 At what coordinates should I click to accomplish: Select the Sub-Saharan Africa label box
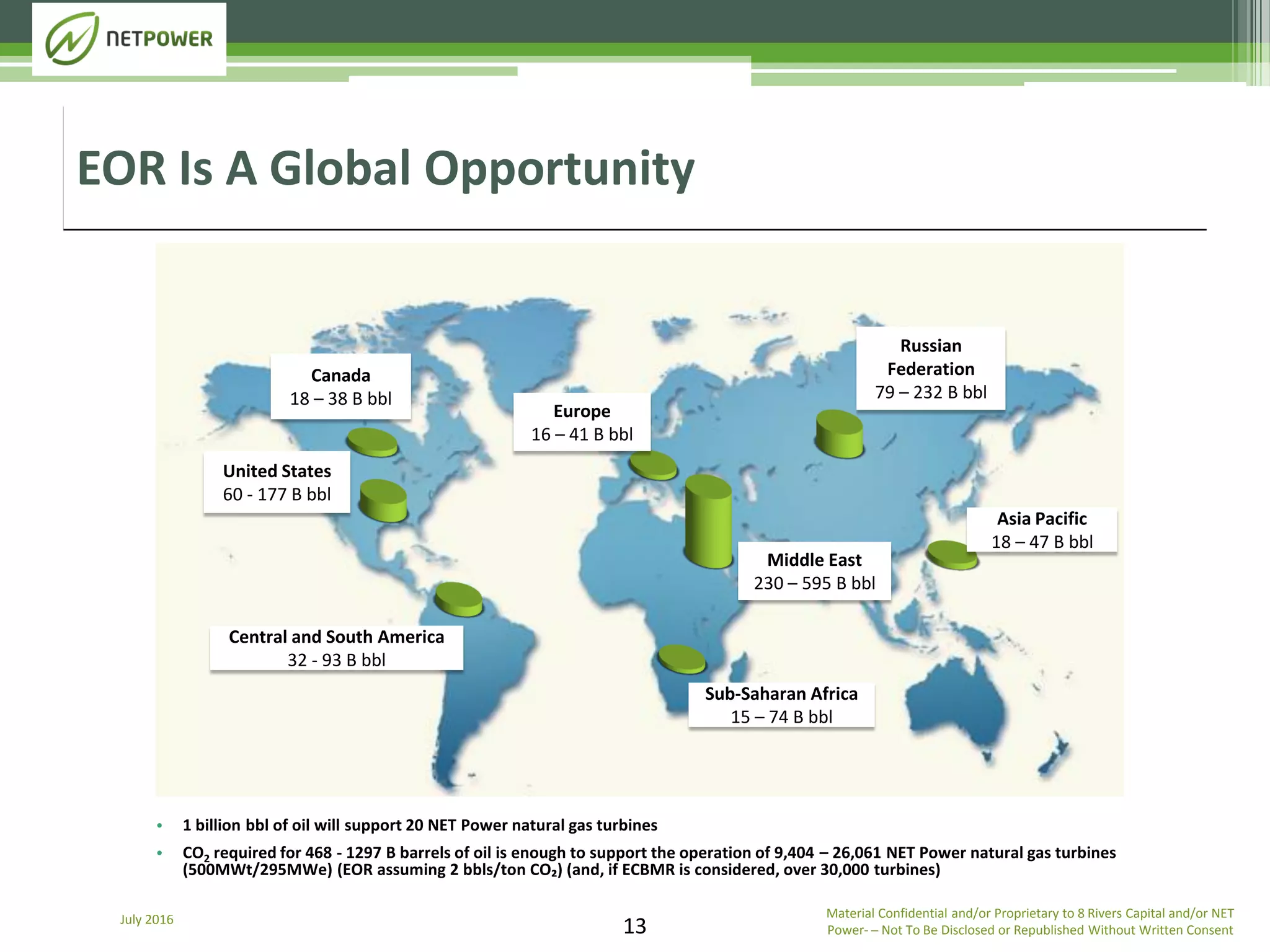point(781,705)
